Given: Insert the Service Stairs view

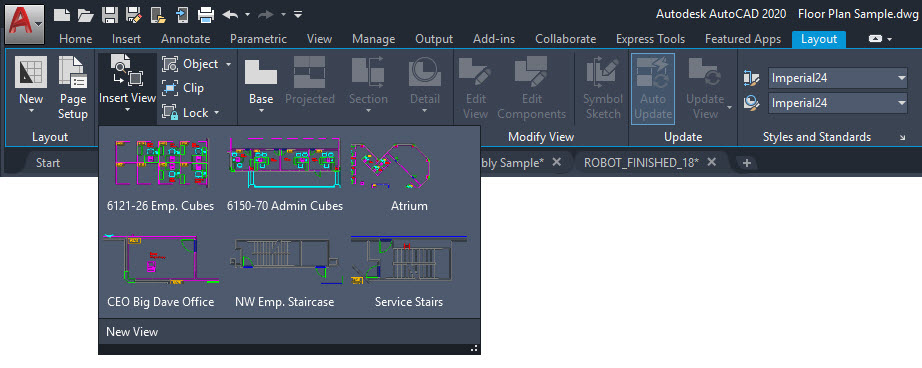Looking at the screenshot, I should click(409, 270).
